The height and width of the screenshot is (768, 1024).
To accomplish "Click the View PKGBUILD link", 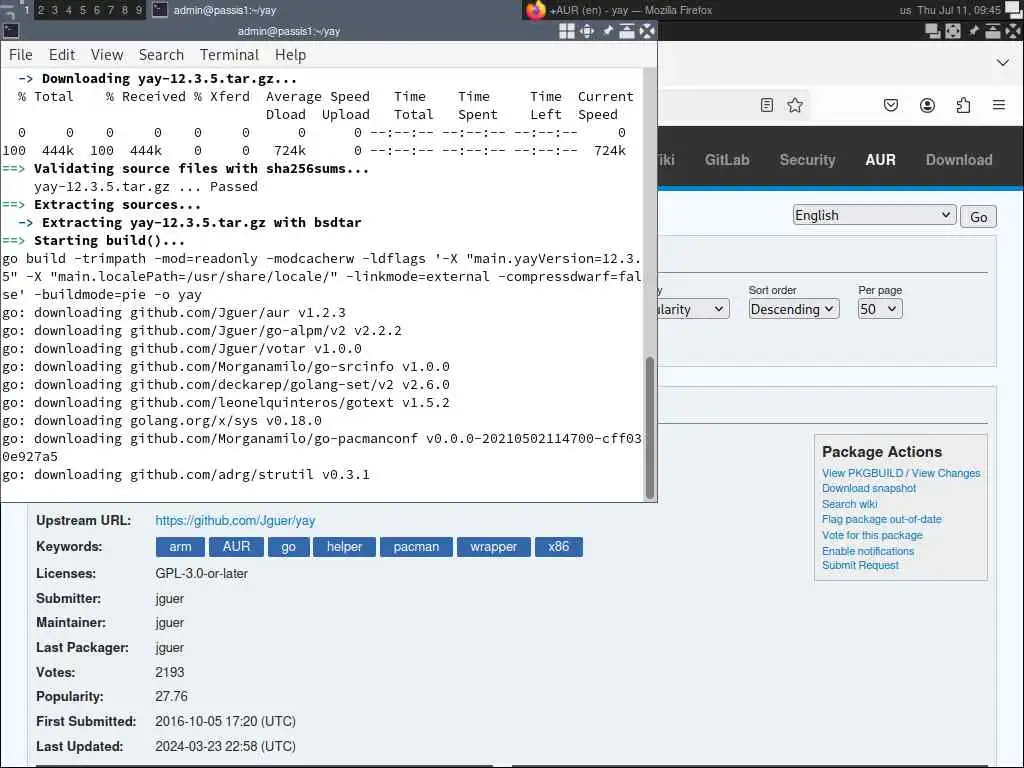I will point(863,473).
